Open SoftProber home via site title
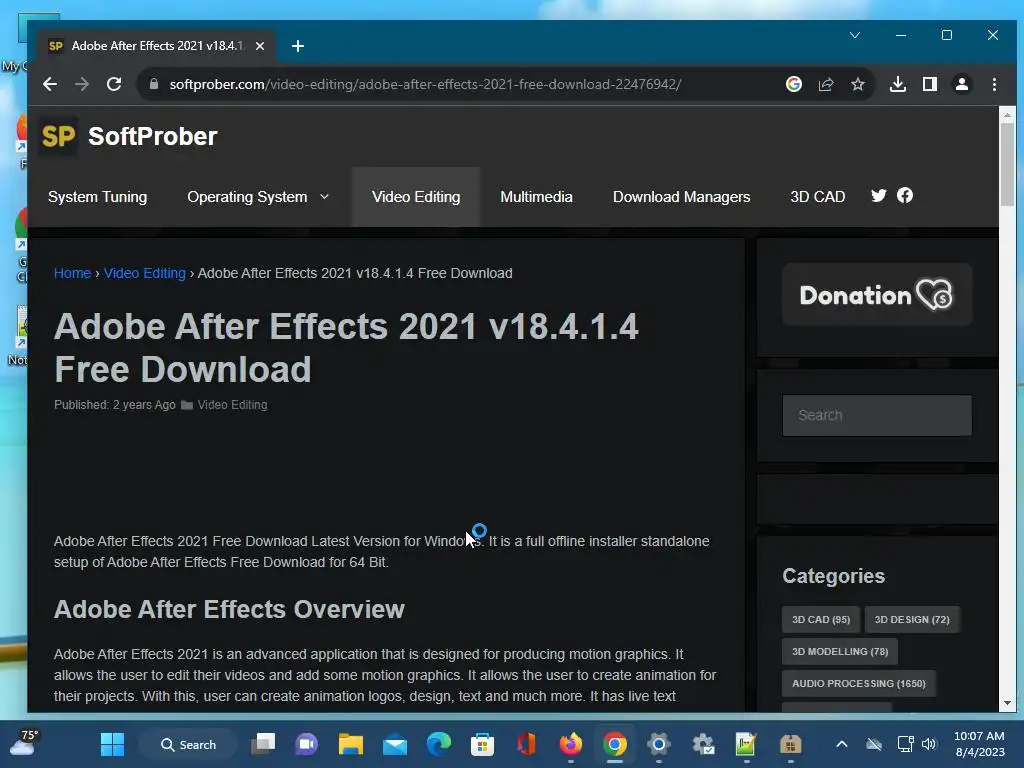The width and height of the screenshot is (1024, 768). 152,136
